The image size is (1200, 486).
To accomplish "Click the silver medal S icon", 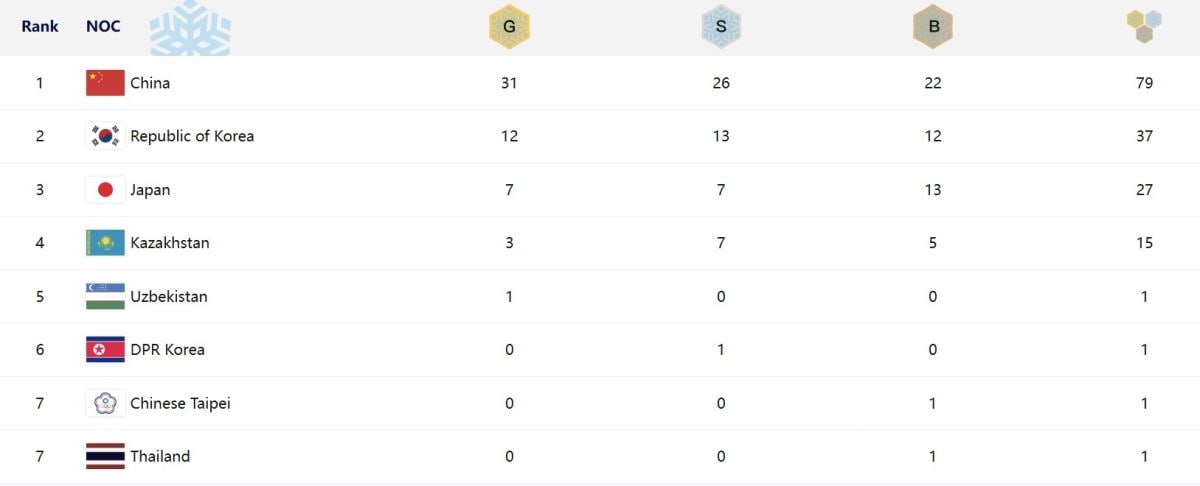I will pyautogui.click(x=721, y=28).
